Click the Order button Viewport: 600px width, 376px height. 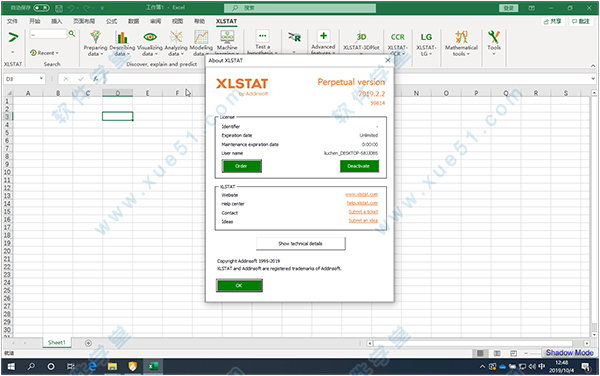pos(241,166)
